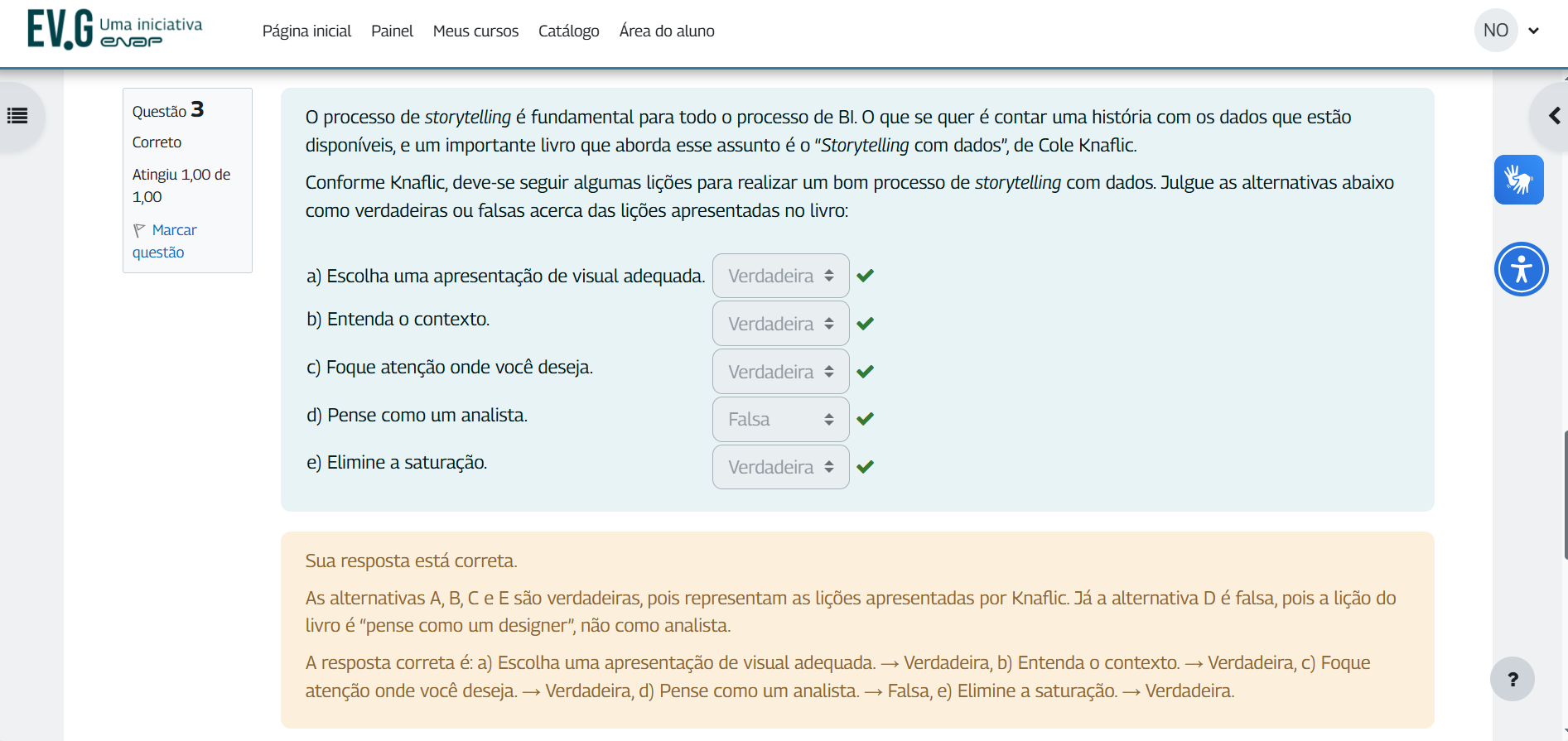
Task: Open the VLibras sign language widget
Action: (1518, 180)
